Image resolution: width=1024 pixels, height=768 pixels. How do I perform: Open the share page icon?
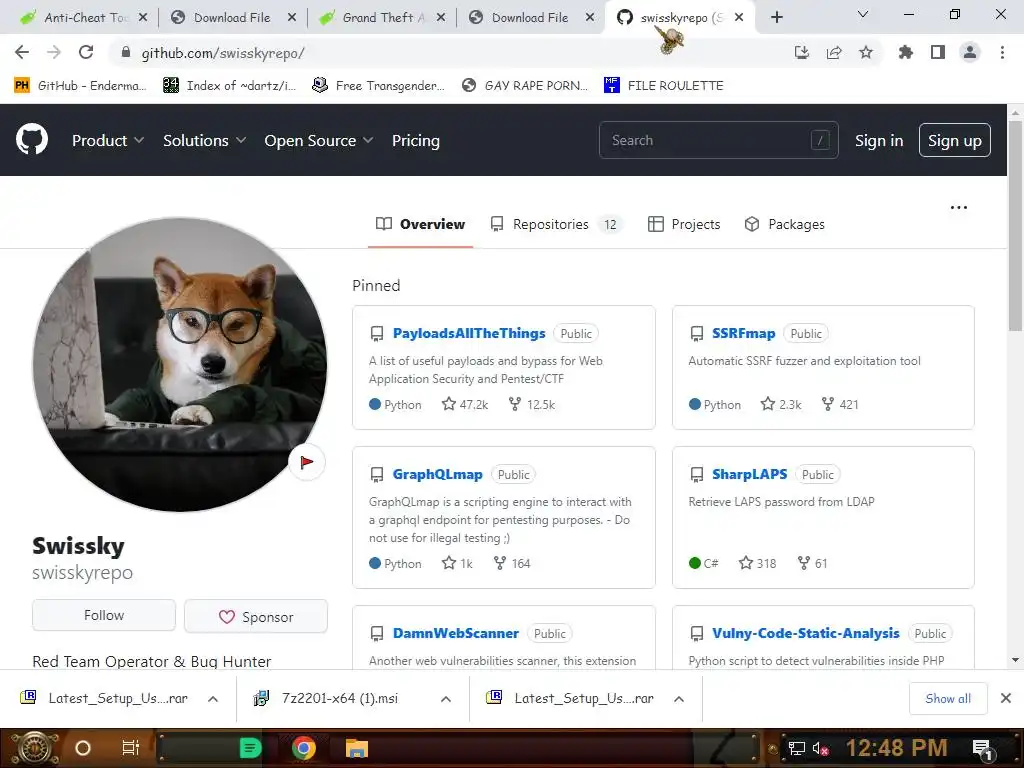pyautogui.click(x=834, y=53)
